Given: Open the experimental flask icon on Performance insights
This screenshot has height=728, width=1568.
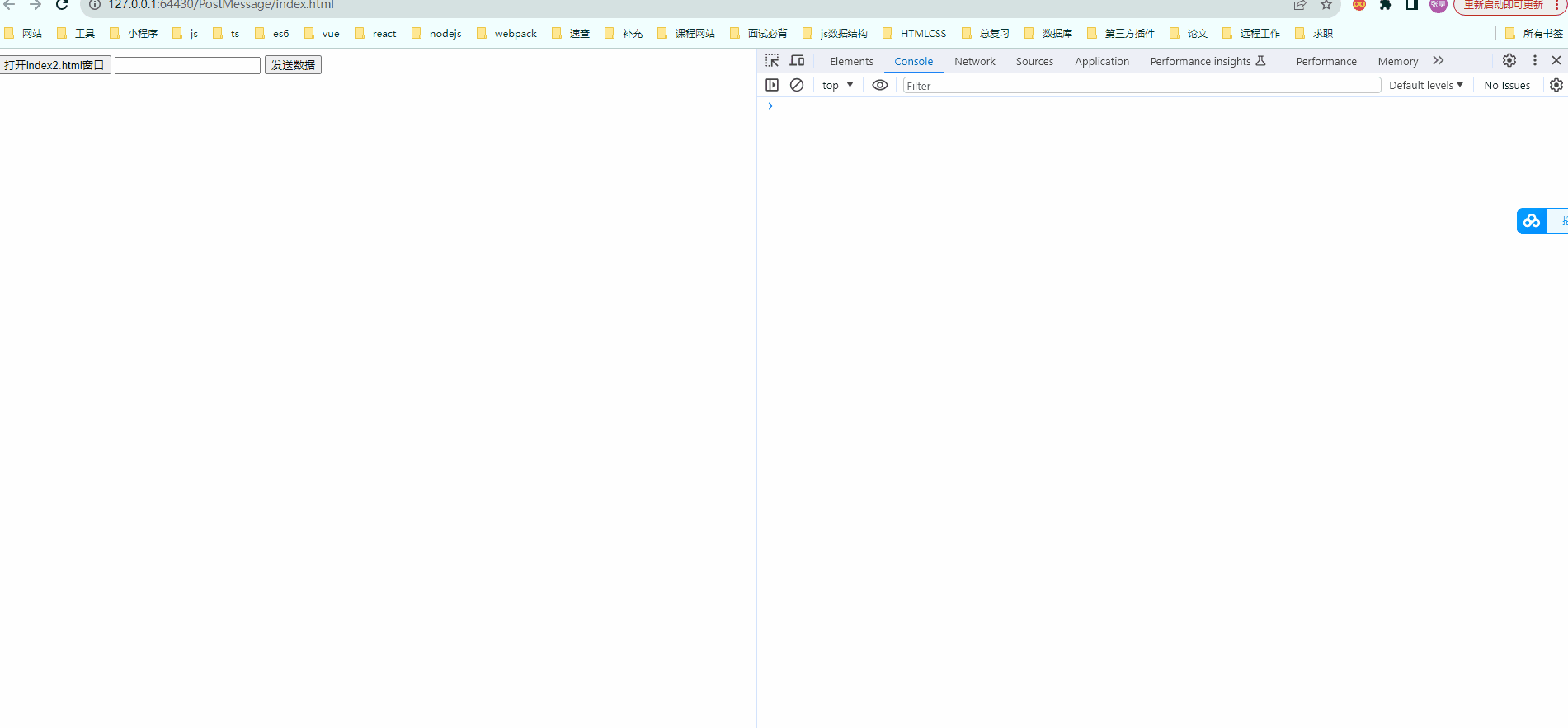Looking at the screenshot, I should coord(1261,61).
